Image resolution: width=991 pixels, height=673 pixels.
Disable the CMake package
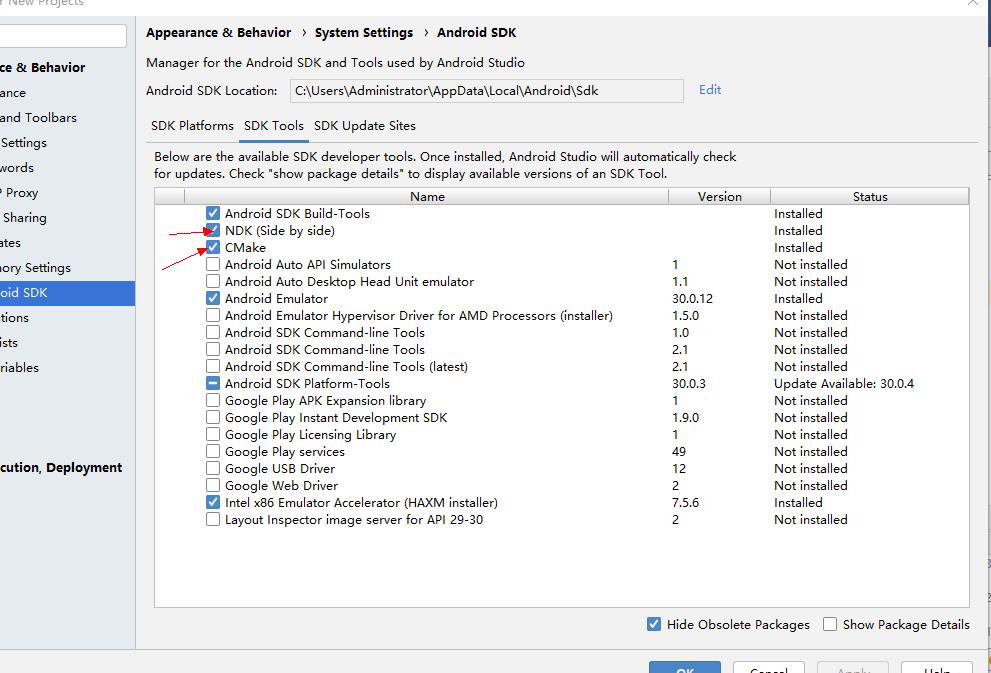coord(213,247)
